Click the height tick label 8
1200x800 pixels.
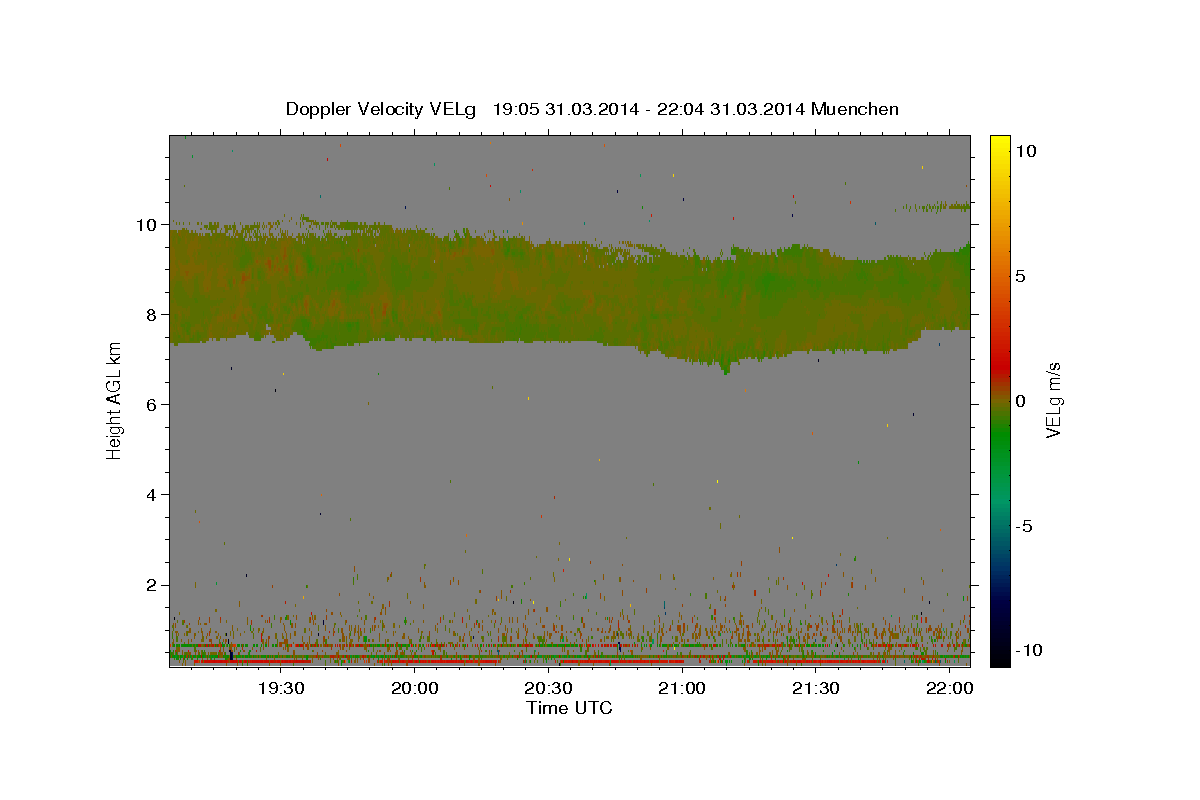pyautogui.click(x=153, y=315)
